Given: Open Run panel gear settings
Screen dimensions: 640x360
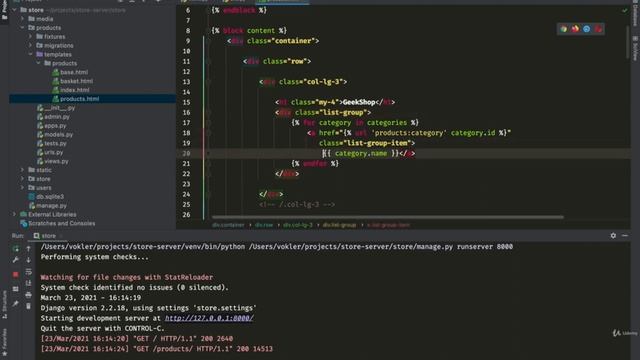Looking at the screenshot, I should click(x=613, y=236).
